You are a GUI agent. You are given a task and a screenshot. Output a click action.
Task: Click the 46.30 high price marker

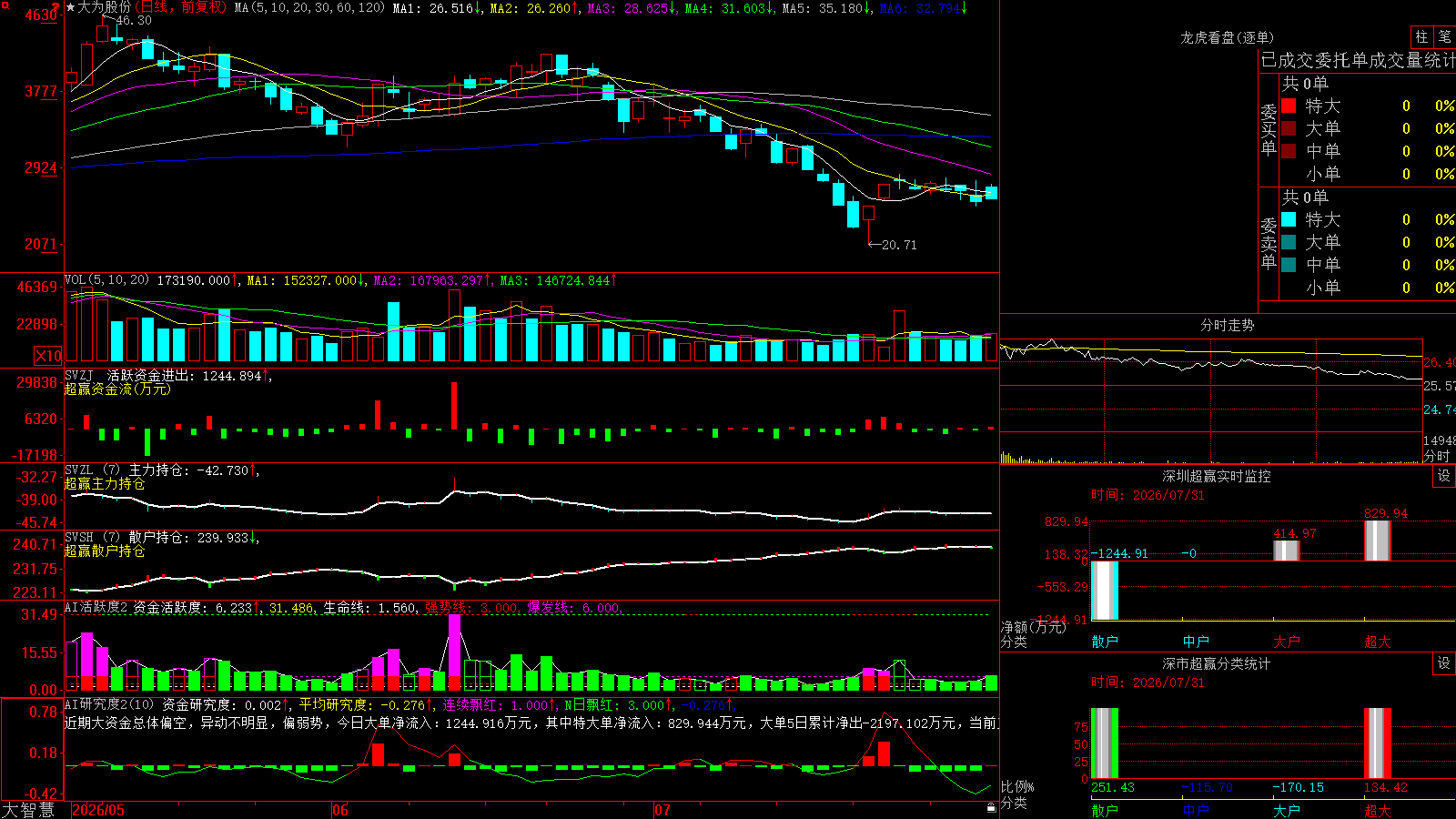click(134, 20)
